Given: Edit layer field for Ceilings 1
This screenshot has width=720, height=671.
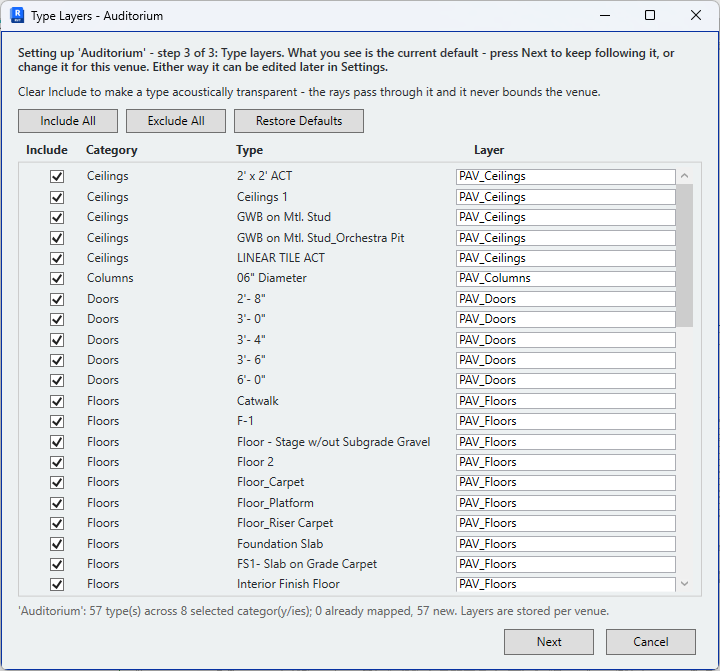Looking at the screenshot, I should (566, 197).
